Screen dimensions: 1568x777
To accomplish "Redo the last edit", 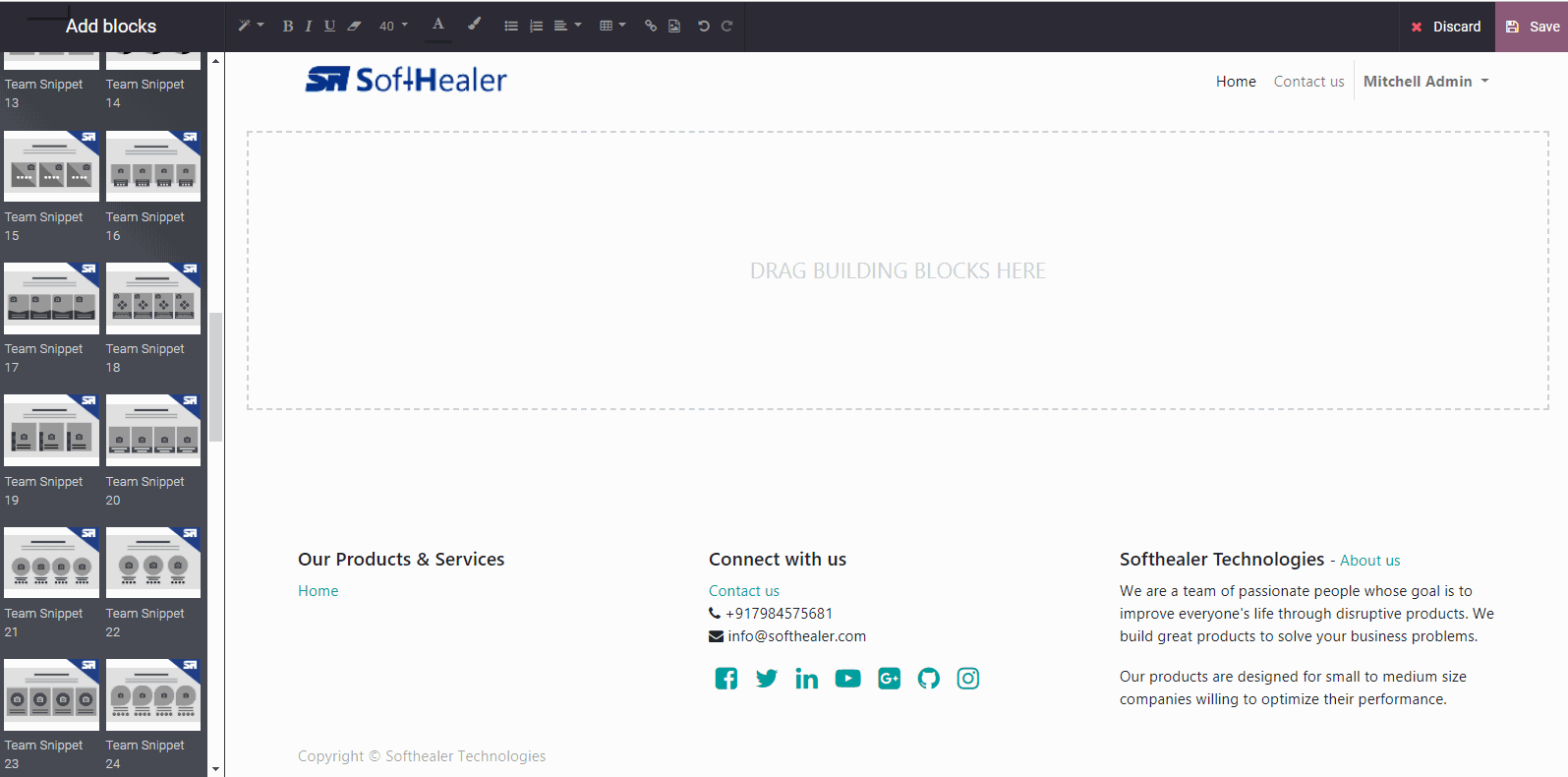I will coord(727,27).
